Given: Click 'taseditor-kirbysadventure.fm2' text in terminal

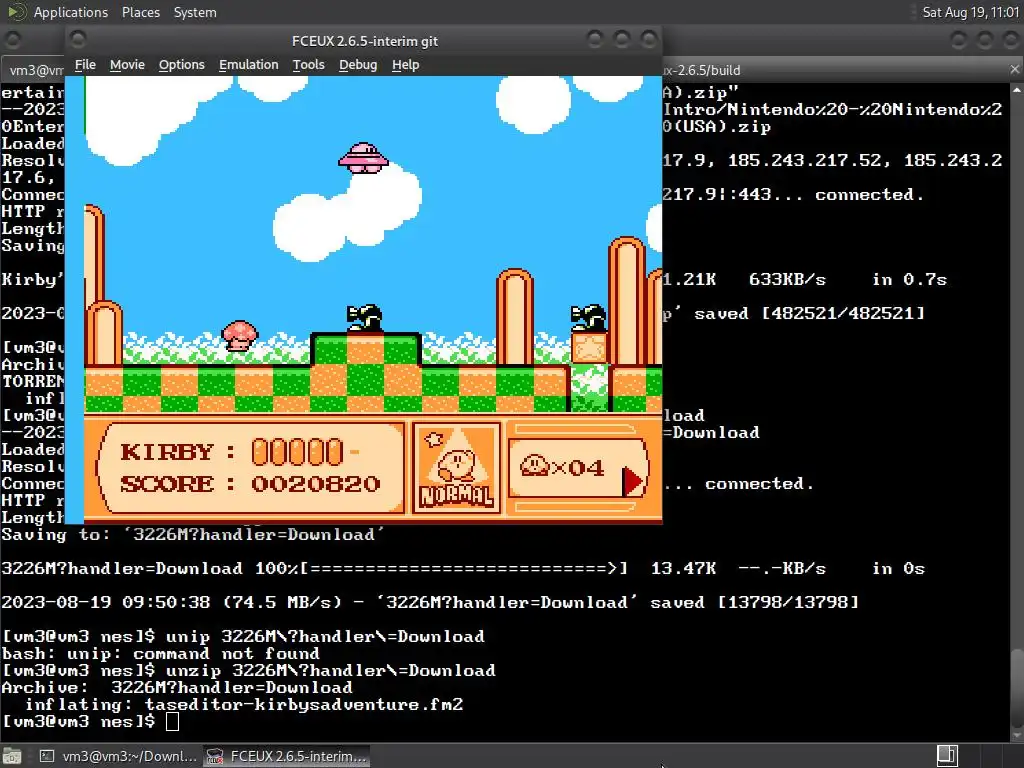Looking at the screenshot, I should click(x=304, y=705).
